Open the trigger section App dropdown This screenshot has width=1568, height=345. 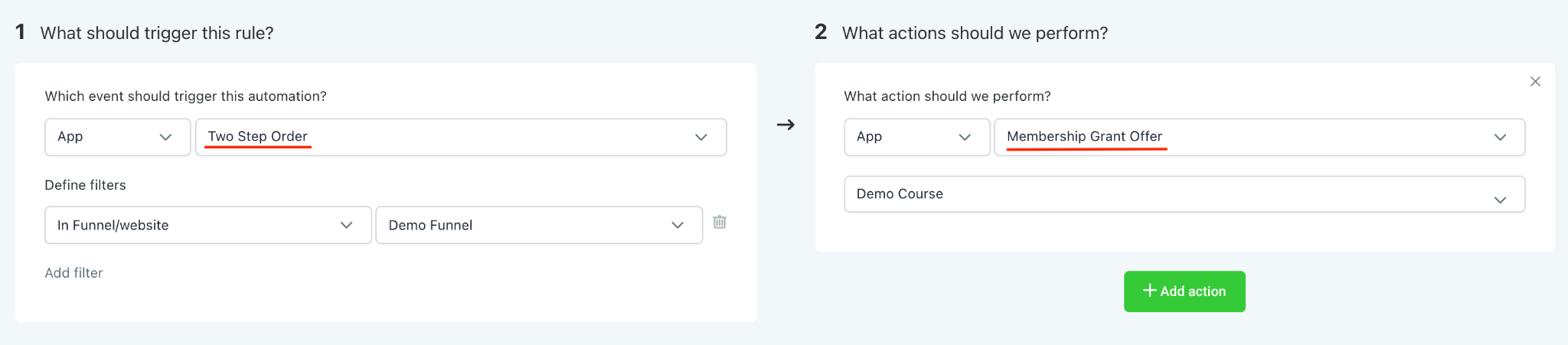118,137
